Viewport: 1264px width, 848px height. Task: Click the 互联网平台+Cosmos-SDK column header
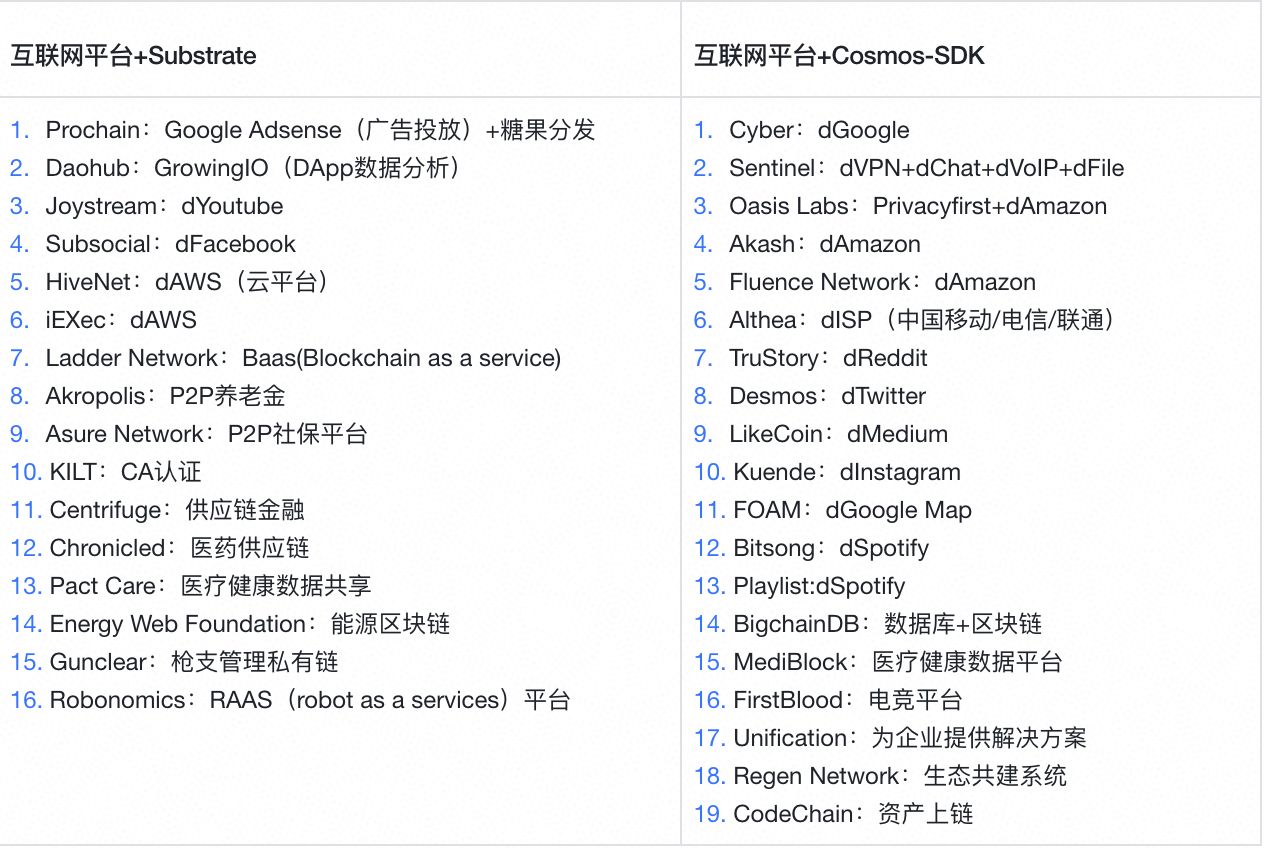pyautogui.click(x=840, y=56)
